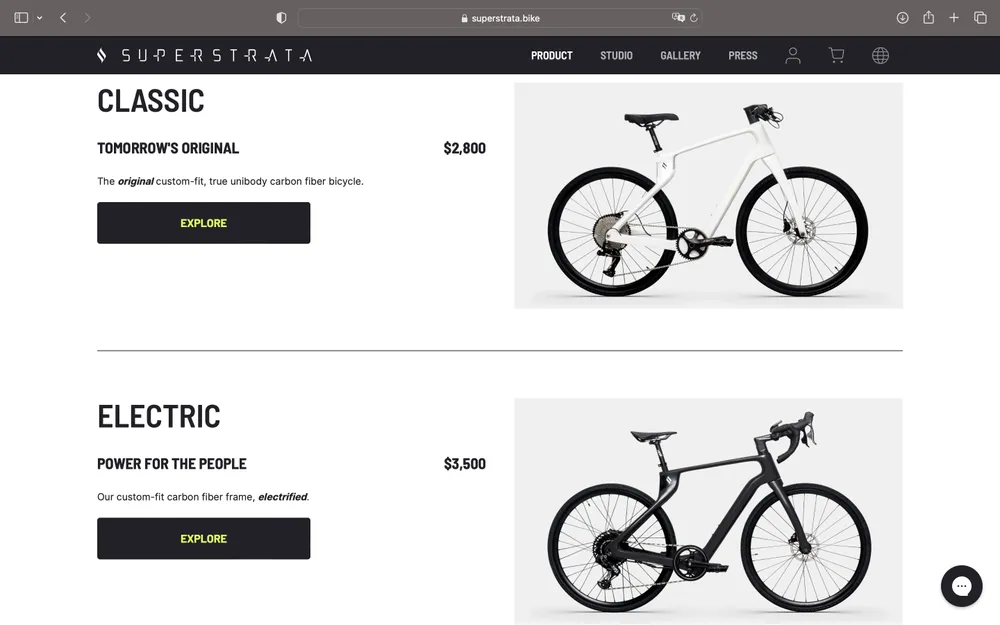
Task: Open the shopping cart
Action: pos(836,56)
